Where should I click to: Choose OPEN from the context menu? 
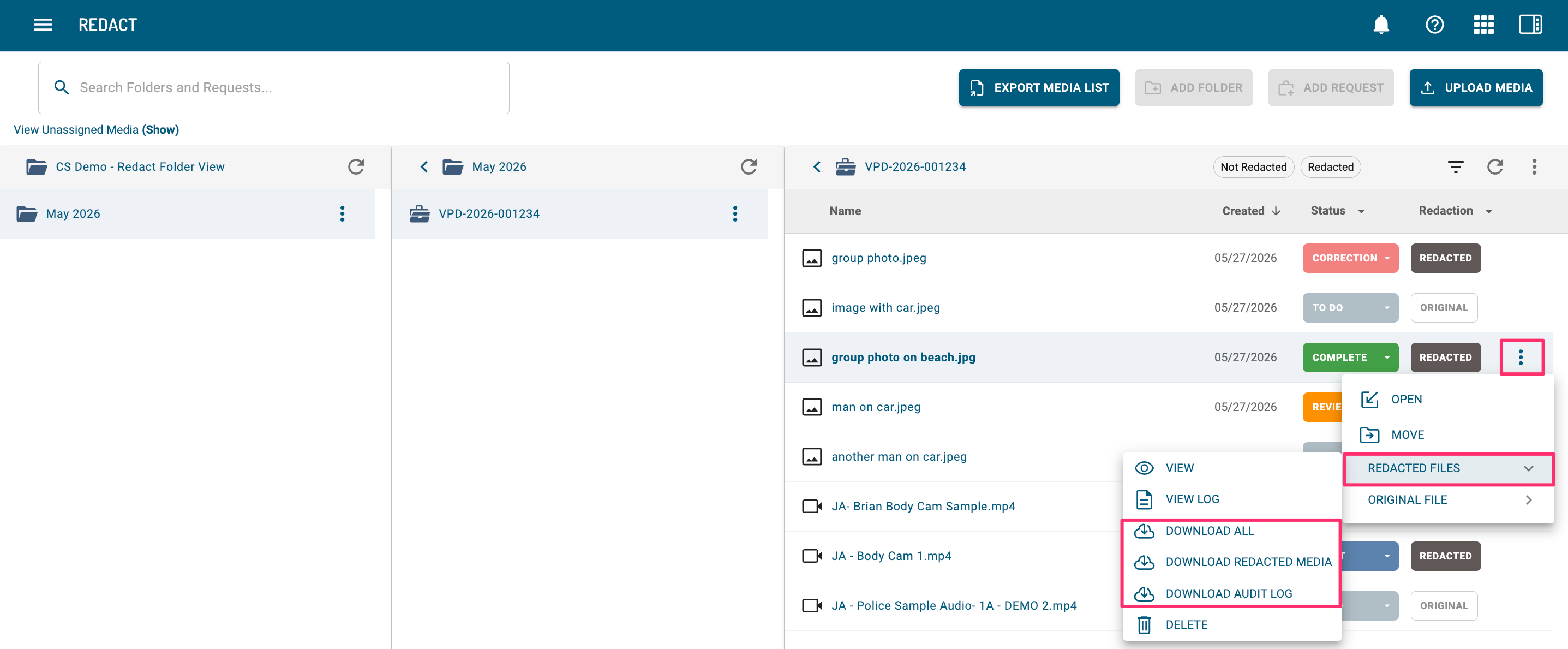click(1448, 400)
